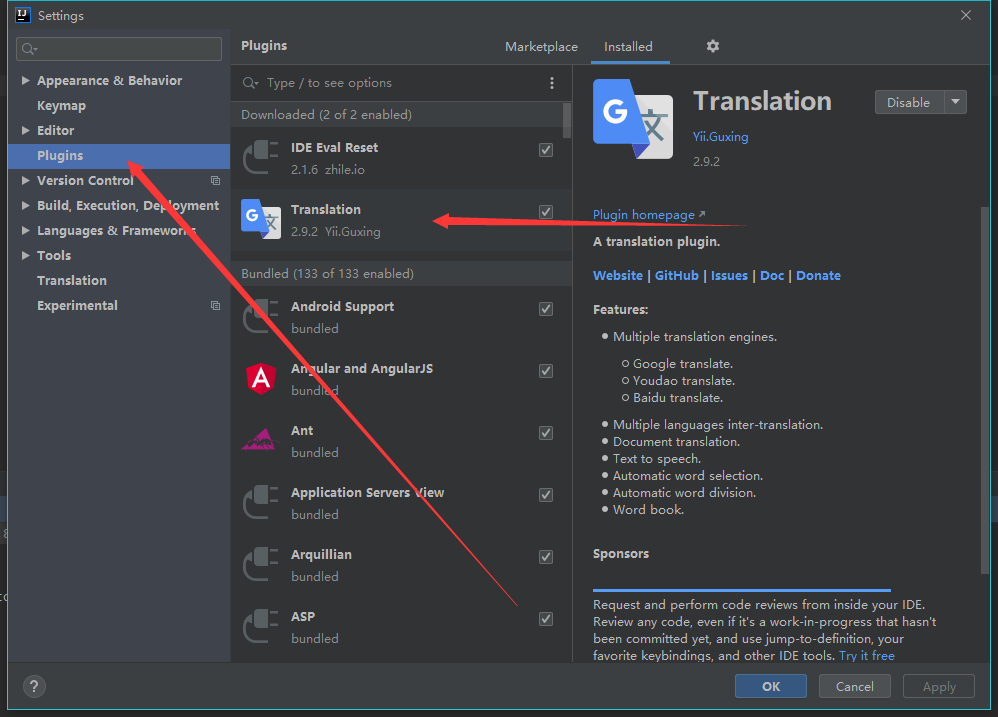
Task: Select the IDE Eval Reset plugin name
Action: tap(334, 148)
